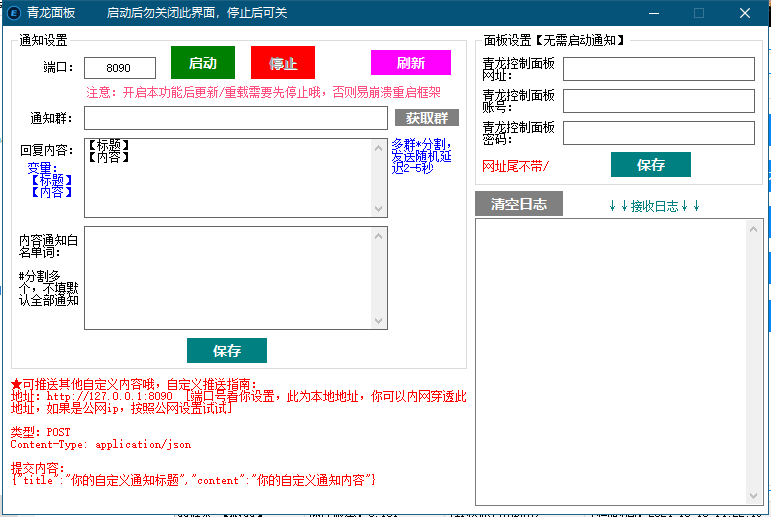Click the magenta 刷新 refresh button
Screen dimensions: 771x517
pos(411,62)
